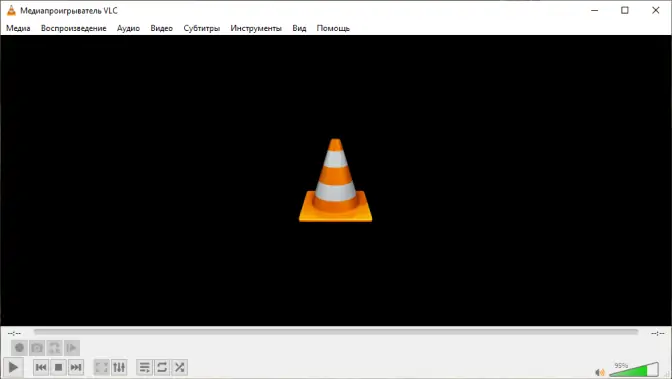Mute audio via the speaker icon
Viewport: 672px width, 379px height.
click(x=600, y=372)
